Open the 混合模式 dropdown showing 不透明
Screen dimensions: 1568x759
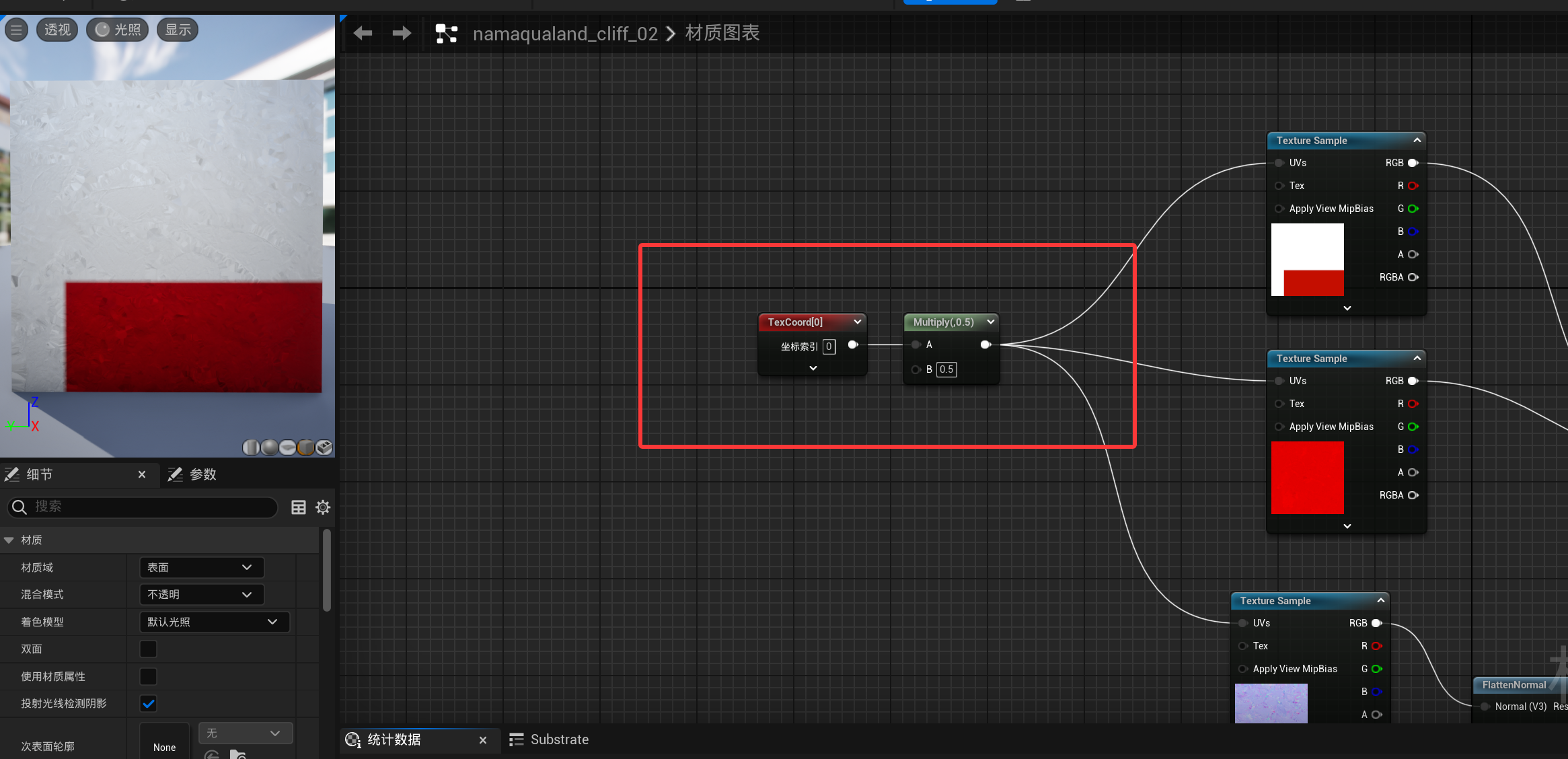201,594
